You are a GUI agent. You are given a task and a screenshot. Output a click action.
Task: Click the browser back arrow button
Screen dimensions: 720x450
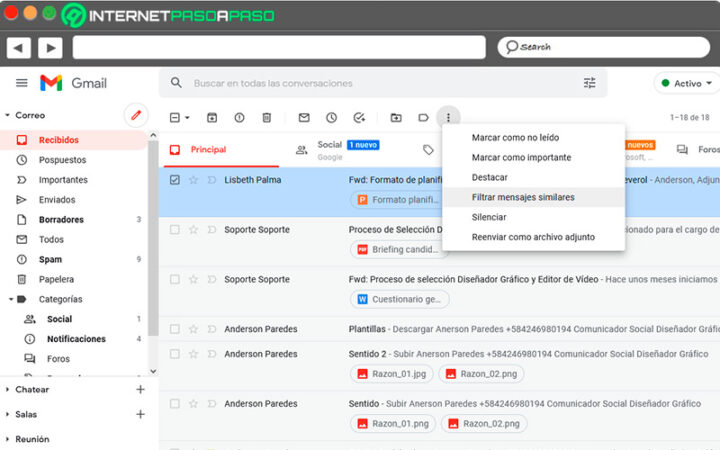pyautogui.click(x=19, y=48)
